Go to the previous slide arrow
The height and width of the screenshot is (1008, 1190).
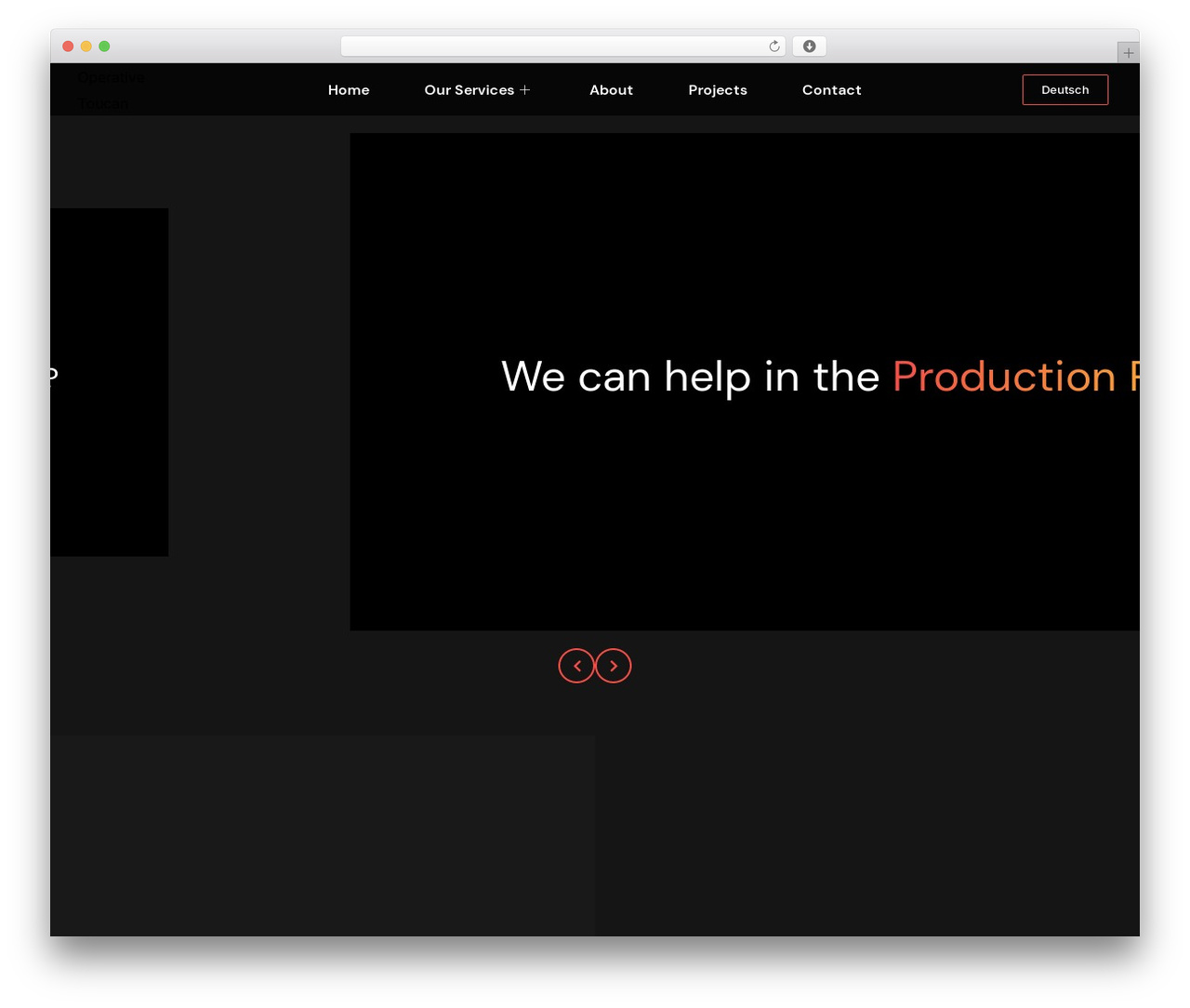pyautogui.click(x=576, y=666)
